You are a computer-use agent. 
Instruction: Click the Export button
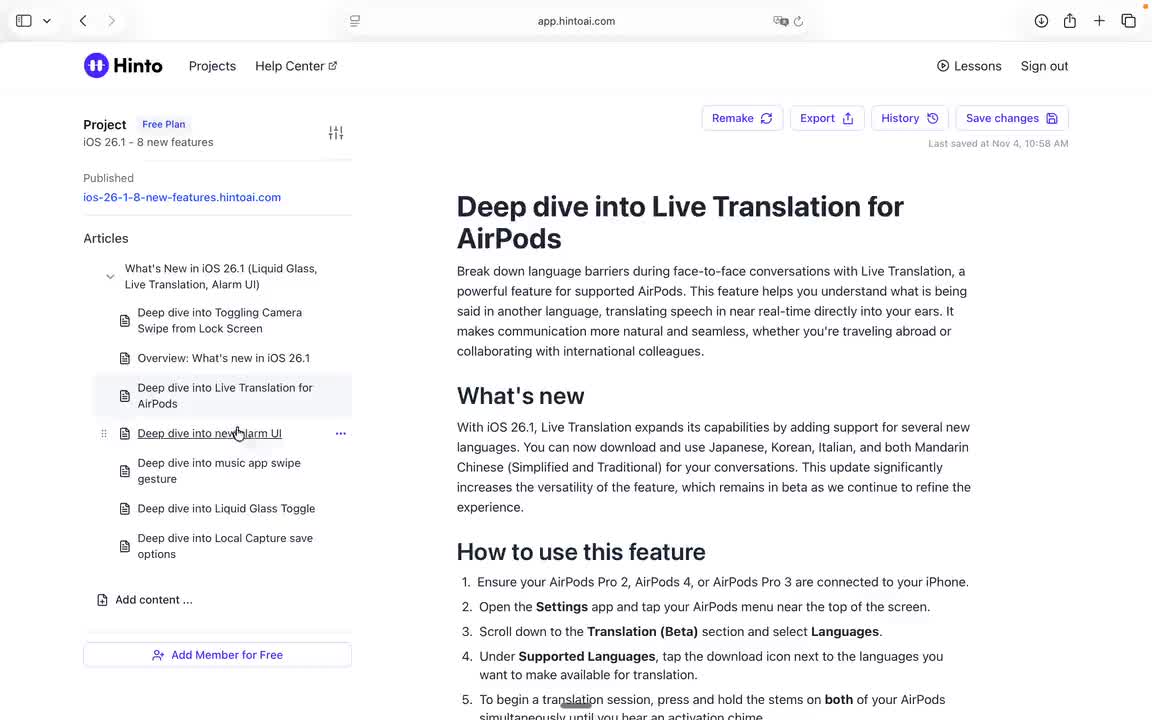(826, 118)
